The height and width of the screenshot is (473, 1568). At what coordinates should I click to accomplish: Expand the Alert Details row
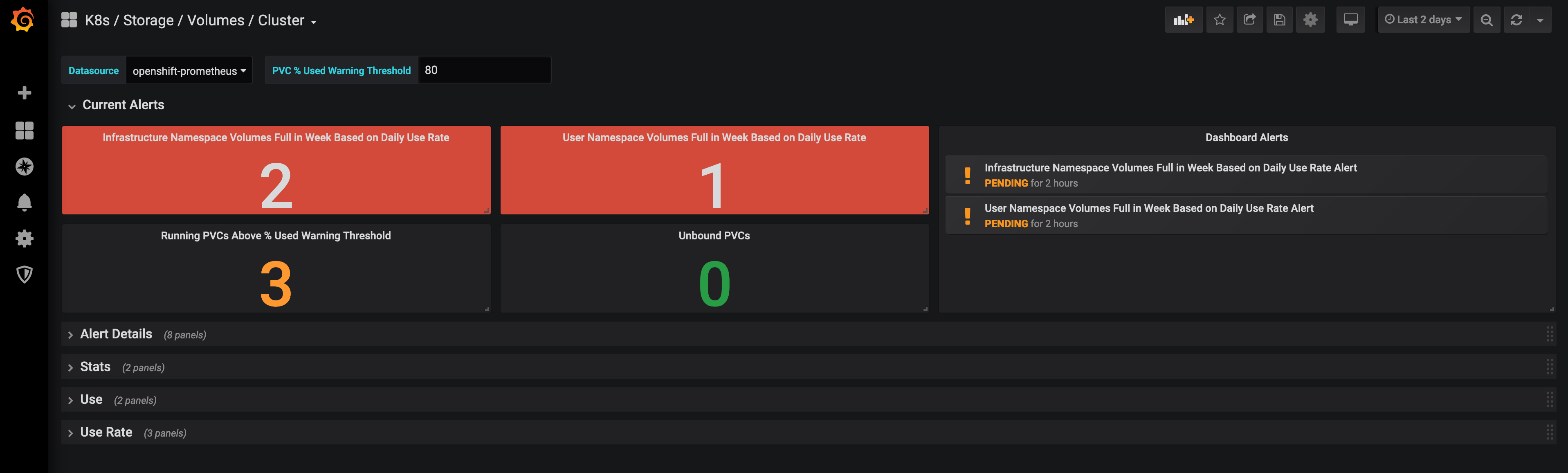pyautogui.click(x=116, y=334)
